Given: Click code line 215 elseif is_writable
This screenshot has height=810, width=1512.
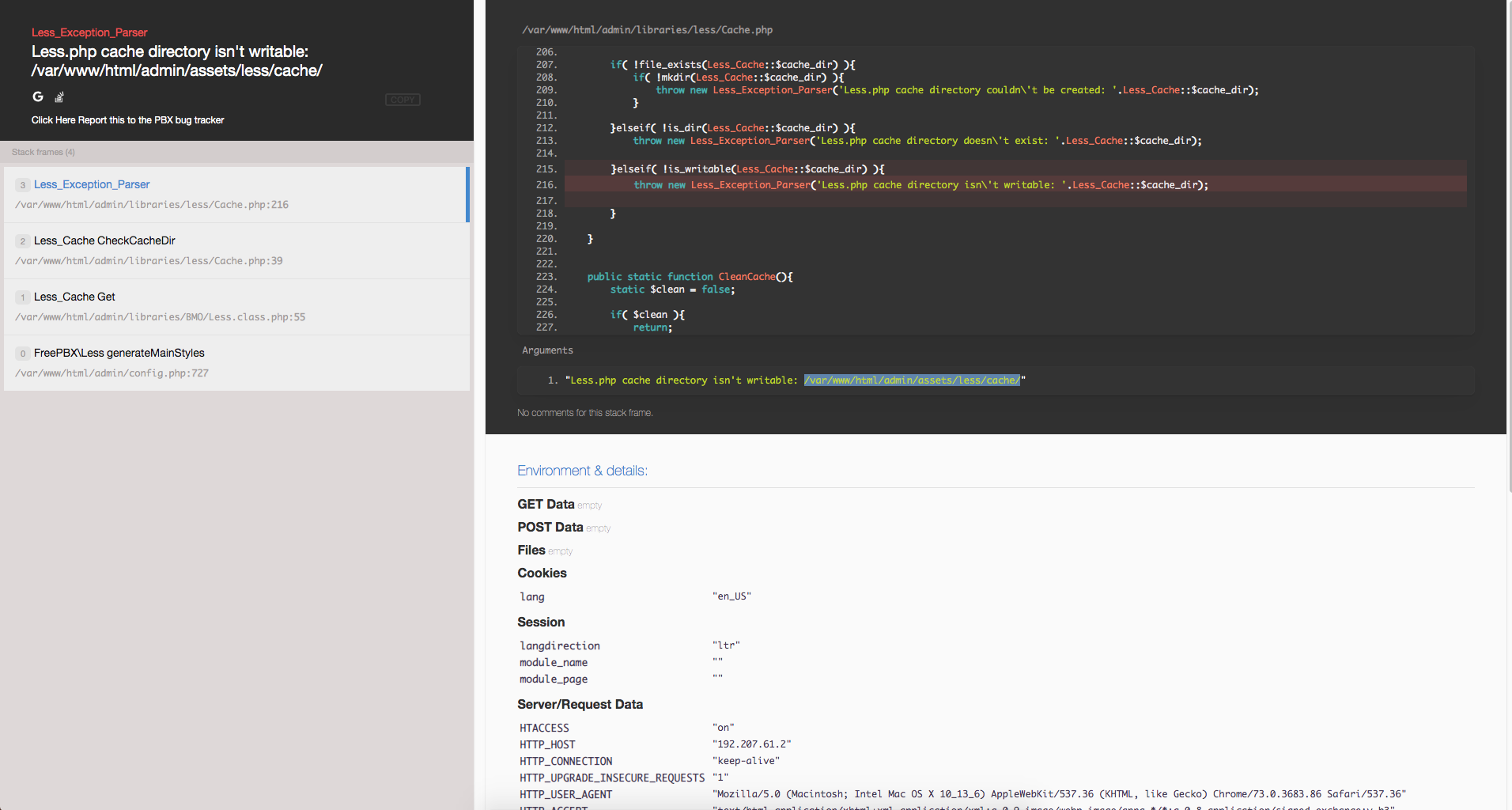Looking at the screenshot, I should [1015, 169].
